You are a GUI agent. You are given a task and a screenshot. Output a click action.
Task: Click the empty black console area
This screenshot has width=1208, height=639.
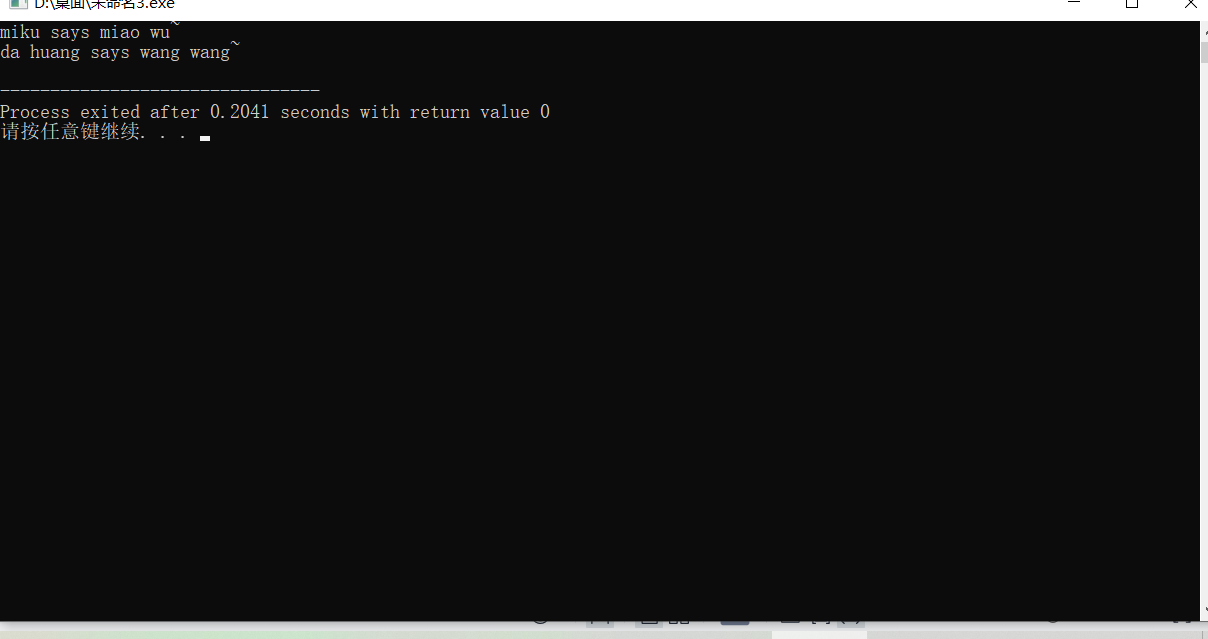tap(600, 380)
